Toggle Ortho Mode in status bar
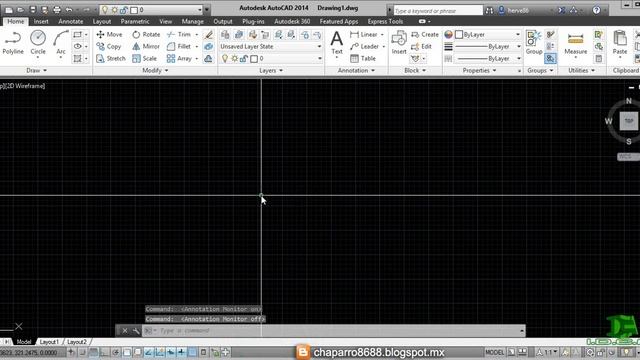640x360 pixels. tap(104, 352)
